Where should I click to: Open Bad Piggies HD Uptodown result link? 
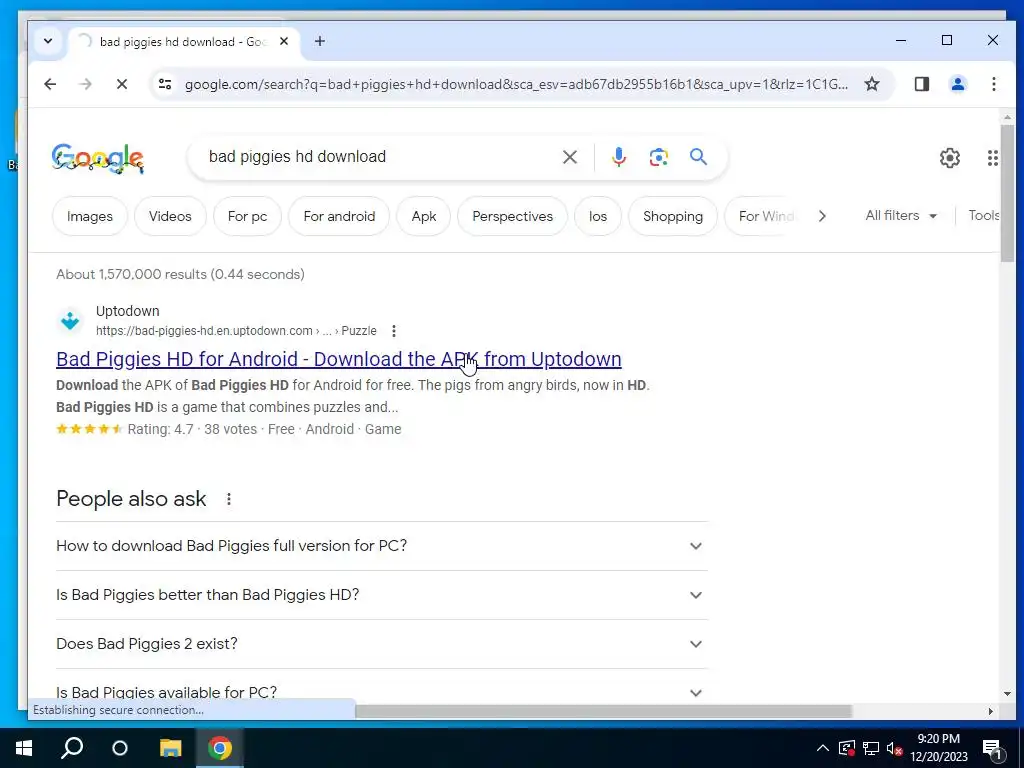[338, 359]
